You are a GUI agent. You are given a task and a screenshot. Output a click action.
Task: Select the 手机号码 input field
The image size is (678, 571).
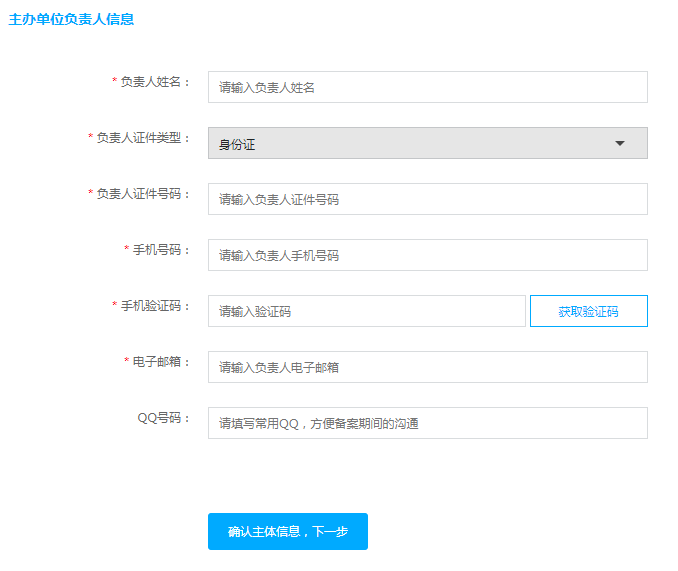[428, 255]
